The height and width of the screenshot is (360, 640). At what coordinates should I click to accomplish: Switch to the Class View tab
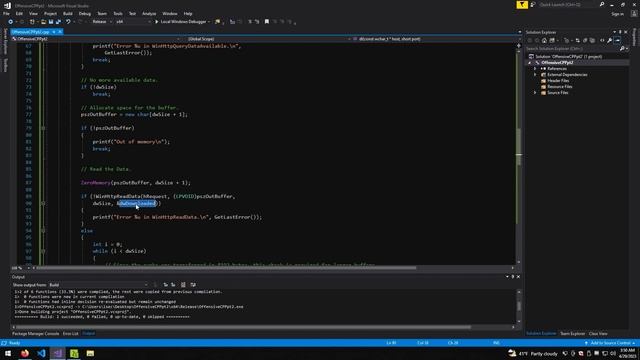(x=598, y=334)
